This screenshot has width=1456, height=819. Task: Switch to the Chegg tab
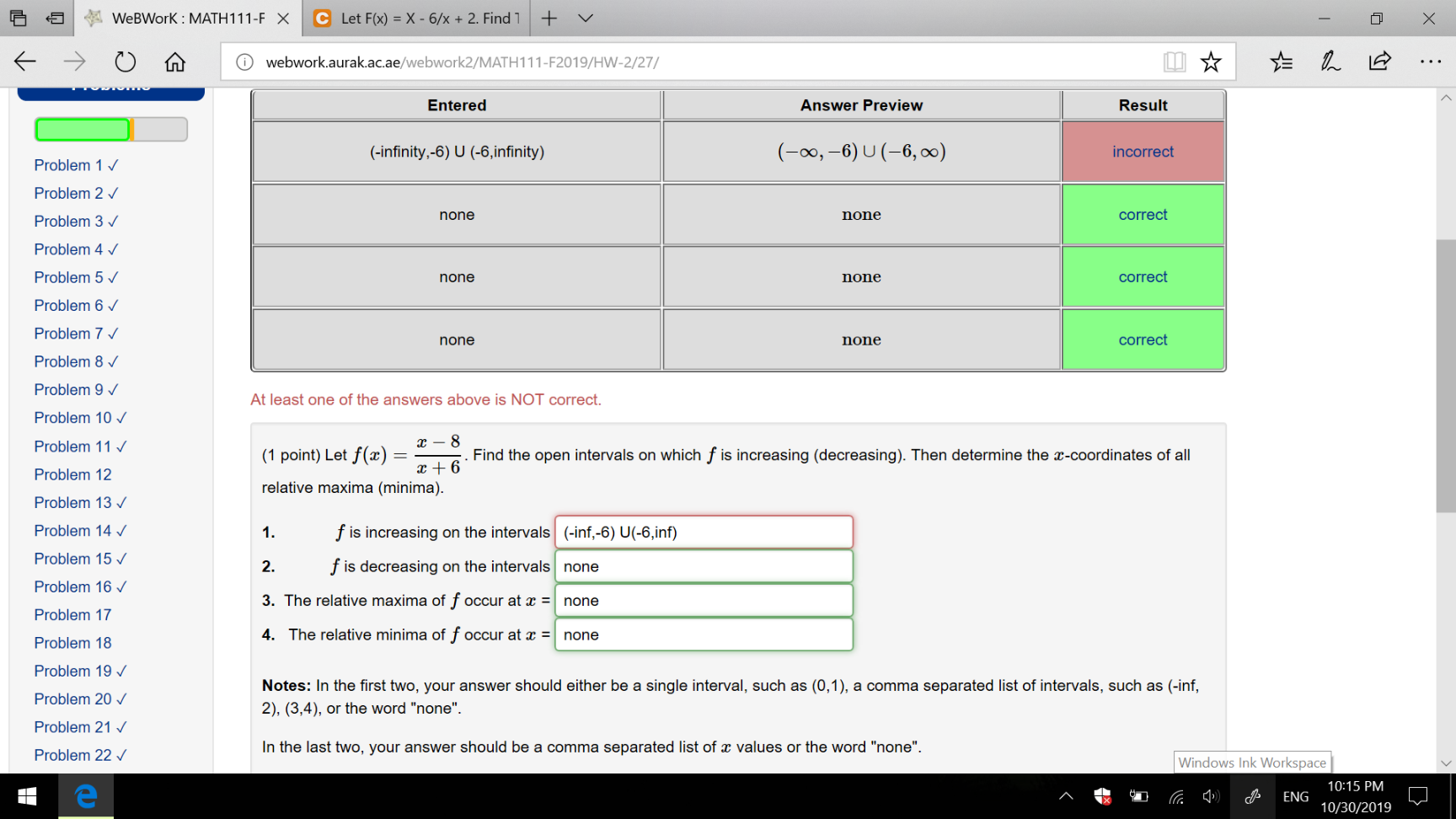point(412,18)
